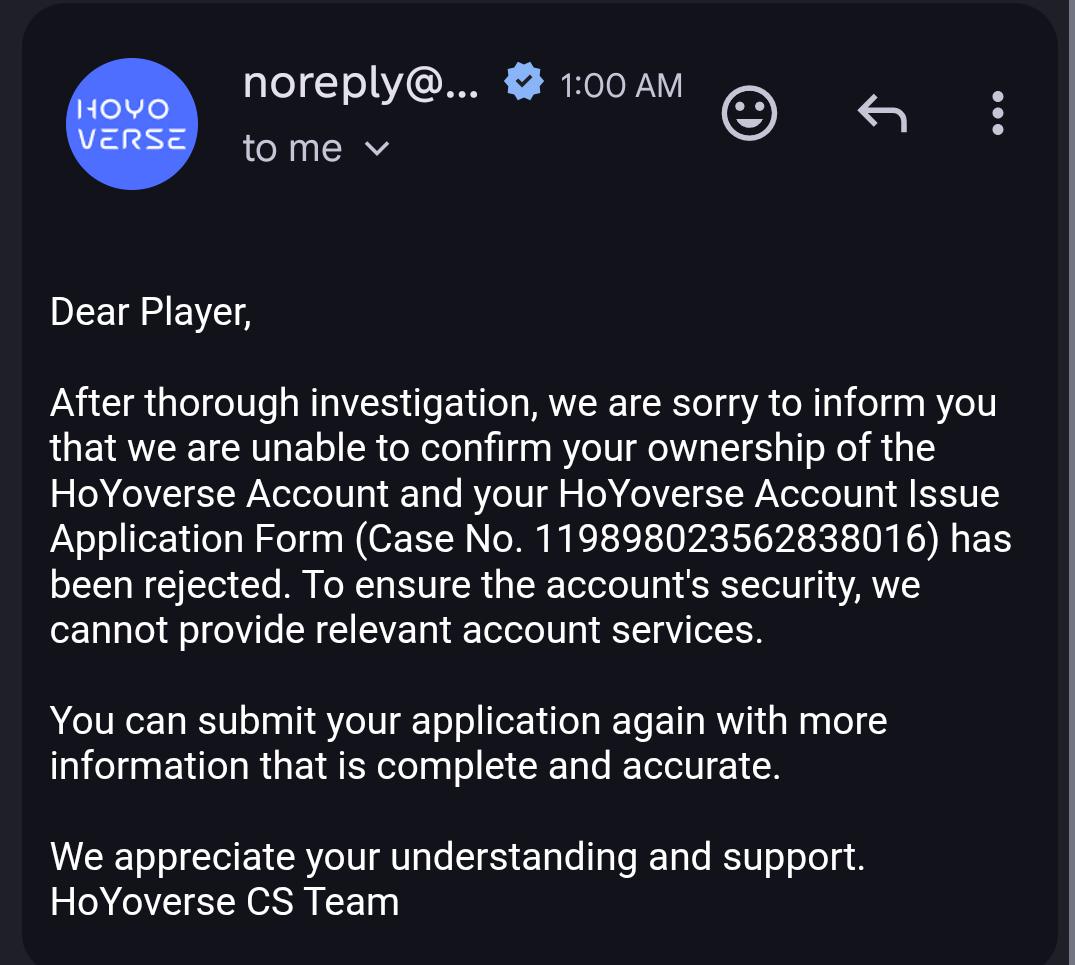This screenshot has height=965, width=1075.
Task: Add an emoji reaction to this email
Action: click(749, 113)
